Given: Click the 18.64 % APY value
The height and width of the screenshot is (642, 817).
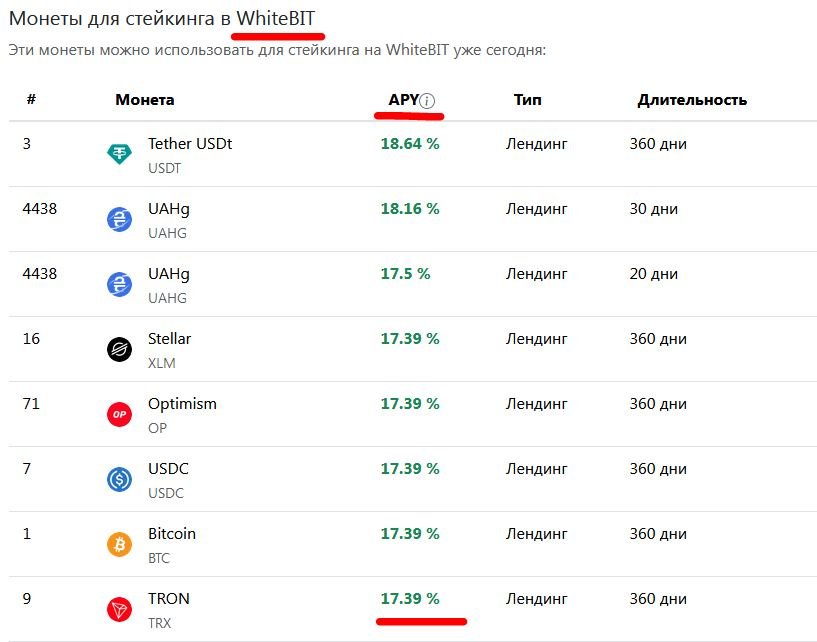Looking at the screenshot, I should click(410, 144).
